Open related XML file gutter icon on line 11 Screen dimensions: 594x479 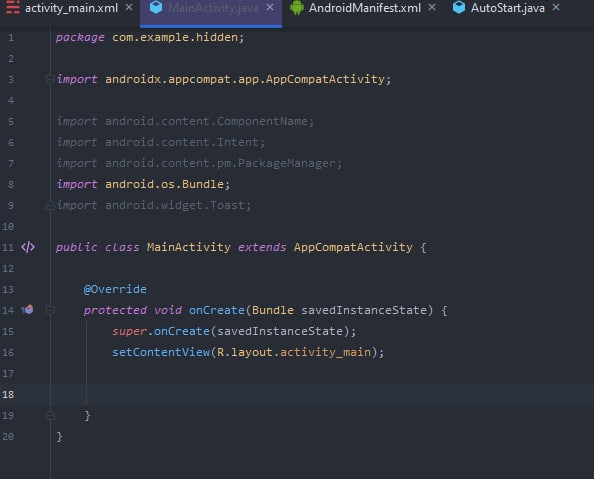click(x=28, y=247)
